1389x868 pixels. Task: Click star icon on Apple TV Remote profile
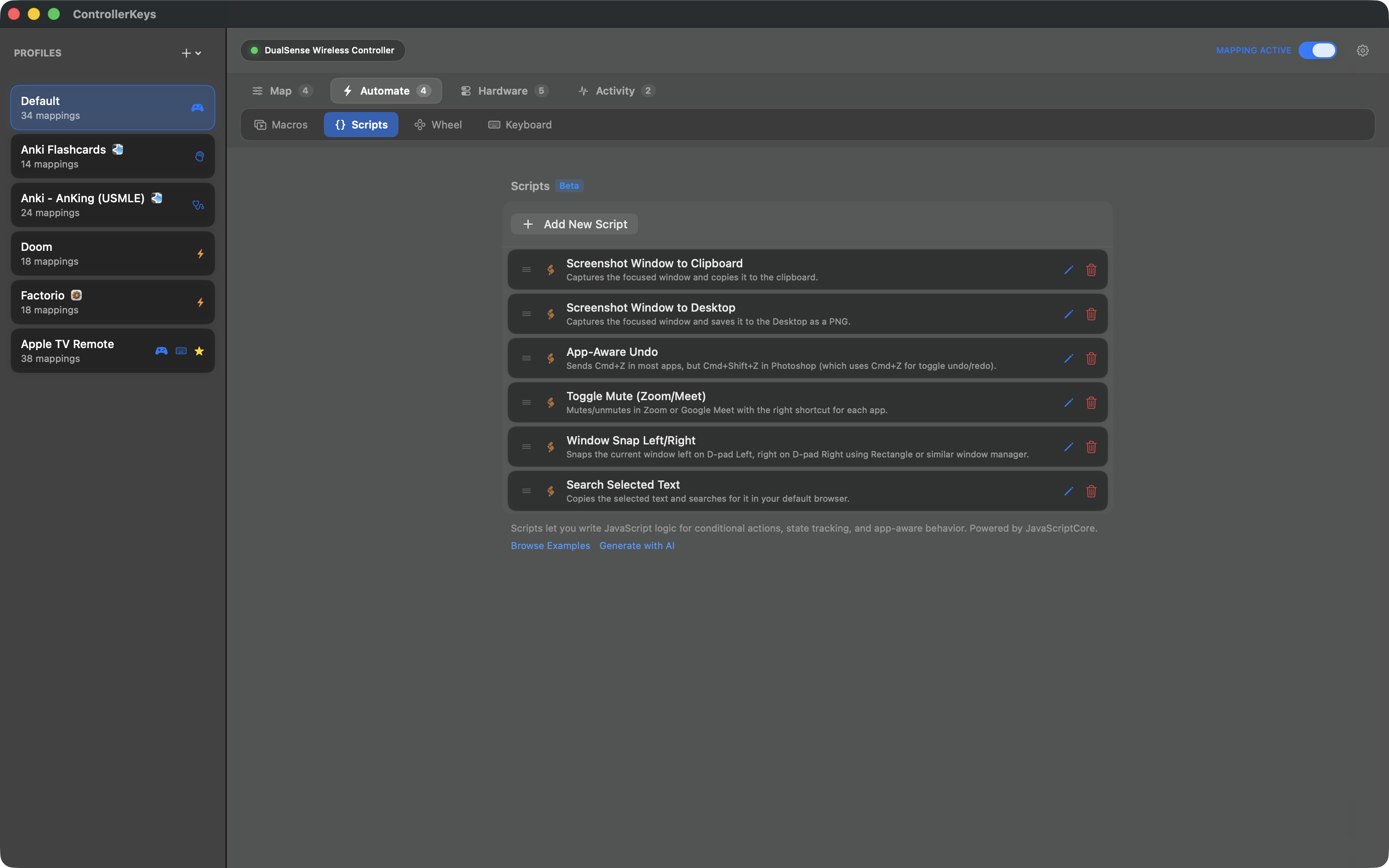(199, 351)
